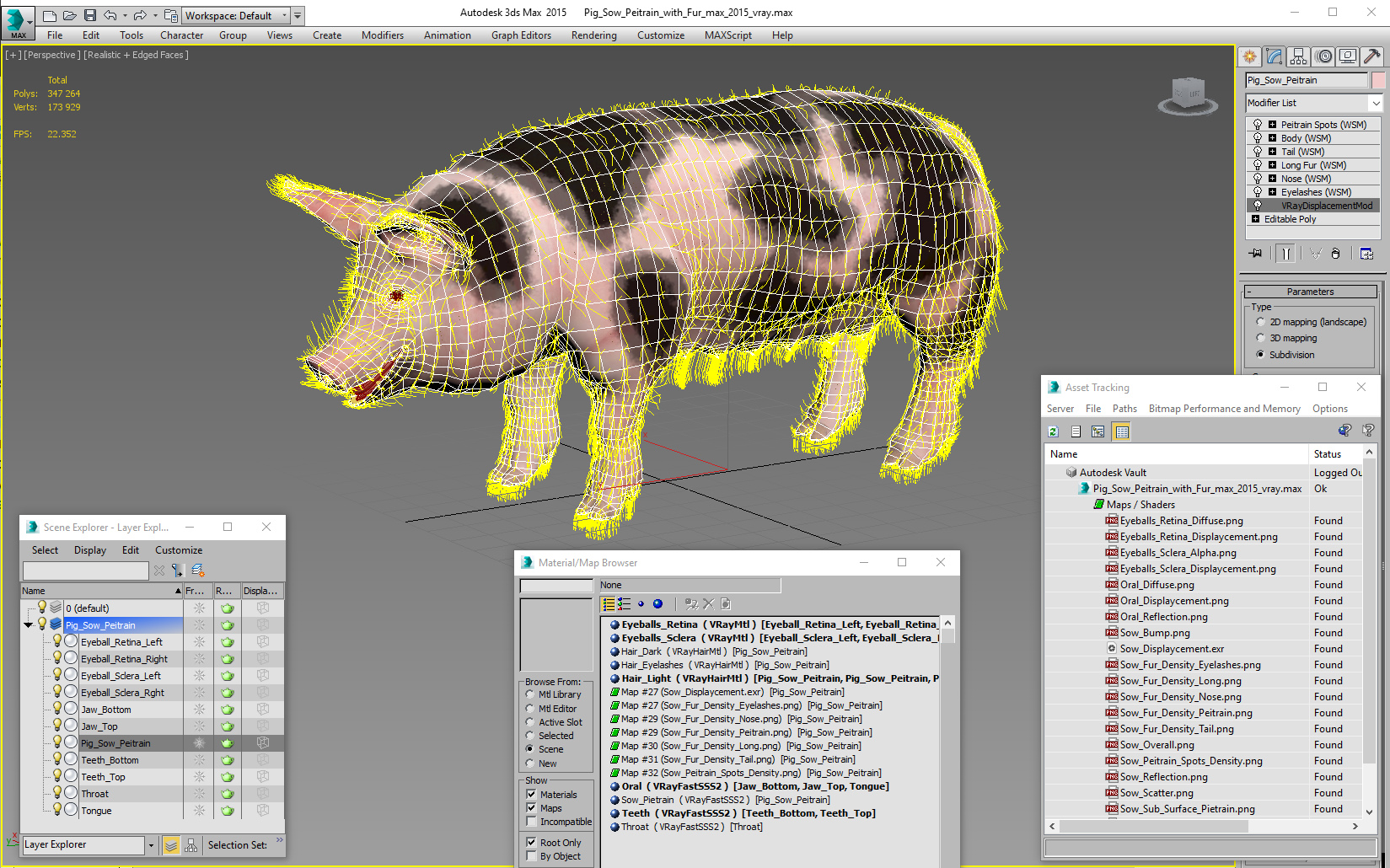Open the Modify command panel tab
The image size is (1390, 868).
pos(1274,56)
